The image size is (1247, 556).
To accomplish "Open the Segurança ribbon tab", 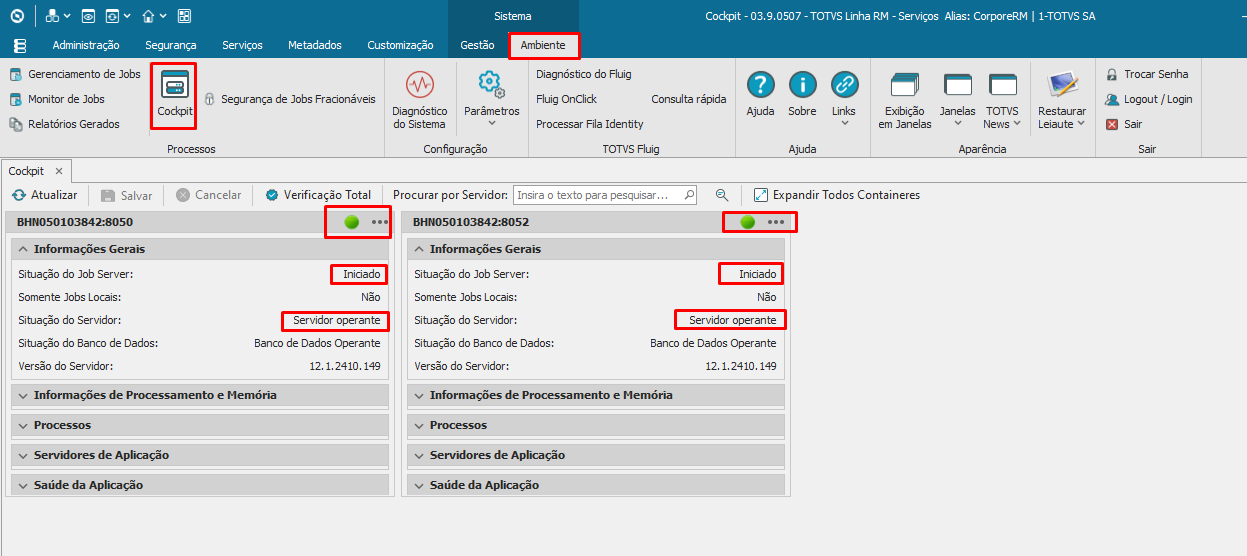I will 171,45.
